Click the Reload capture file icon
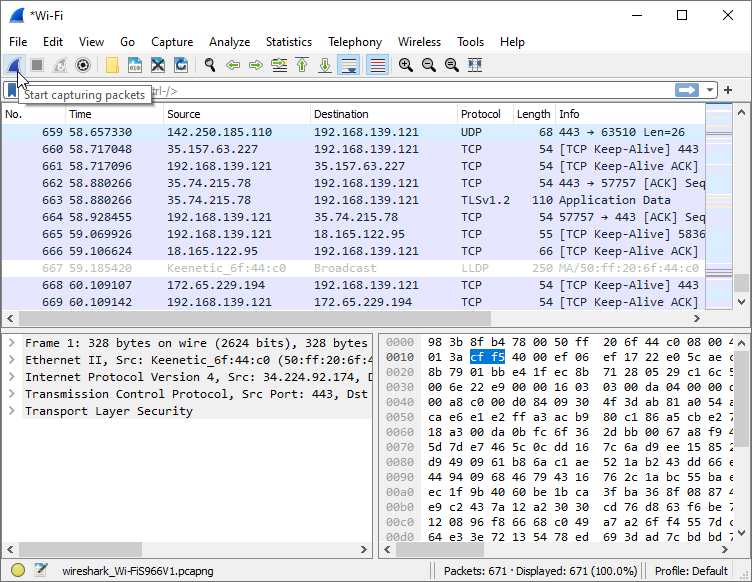 click(x=181, y=65)
